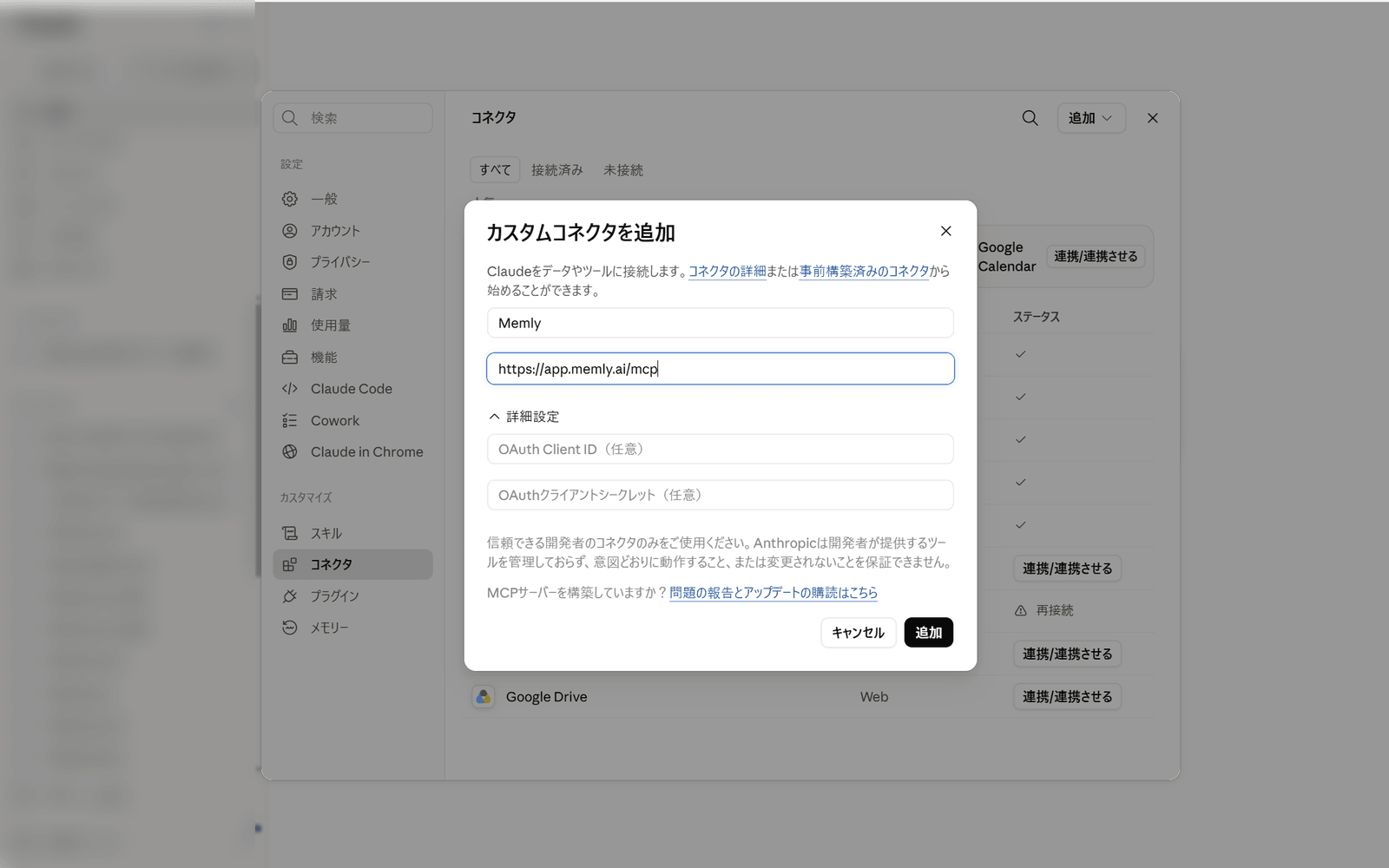Image resolution: width=1389 pixels, height=868 pixels.
Task: Focus the https://app.memly.ai/mcp URL field
Action: tap(721, 369)
